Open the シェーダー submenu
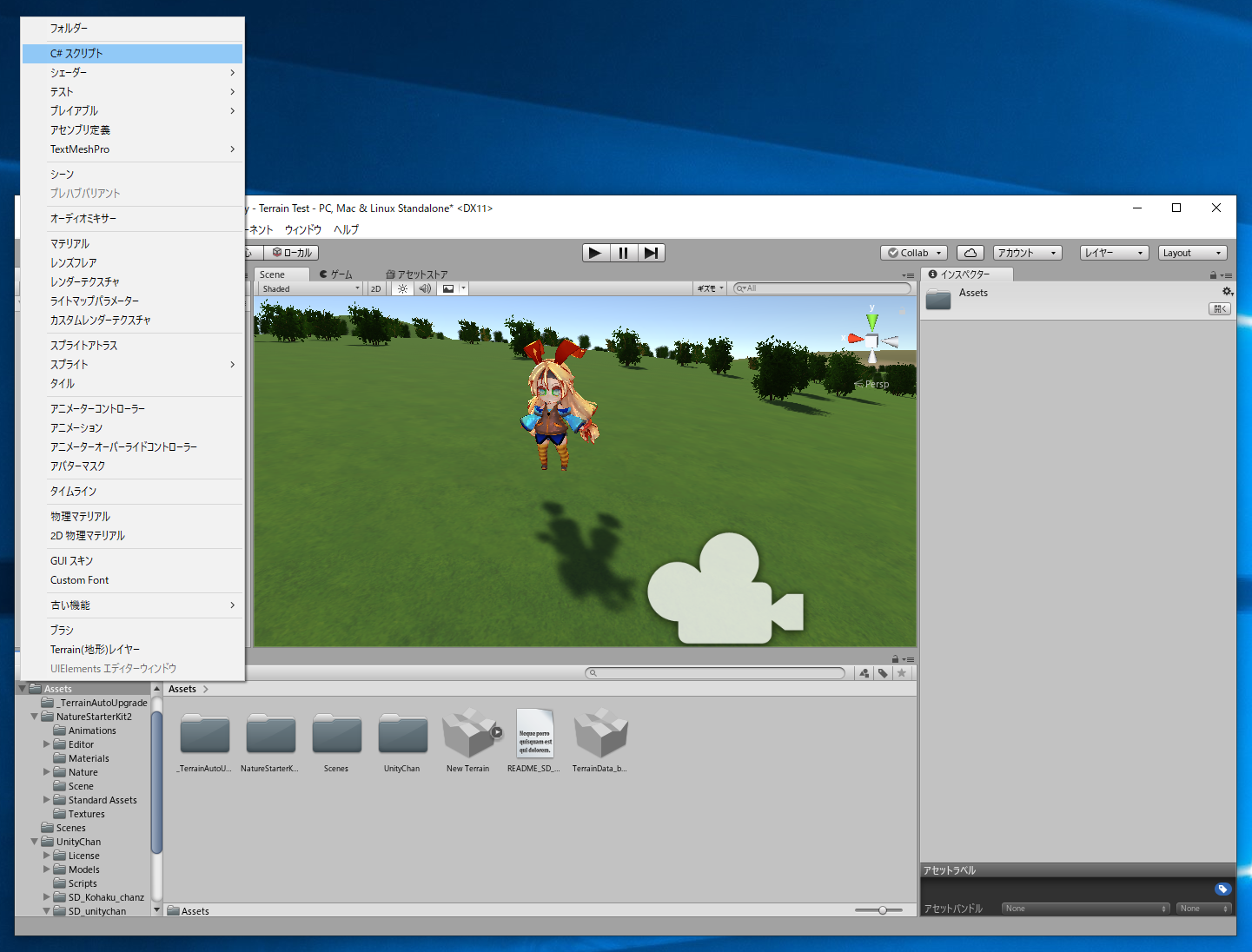1252x952 pixels. click(132, 73)
